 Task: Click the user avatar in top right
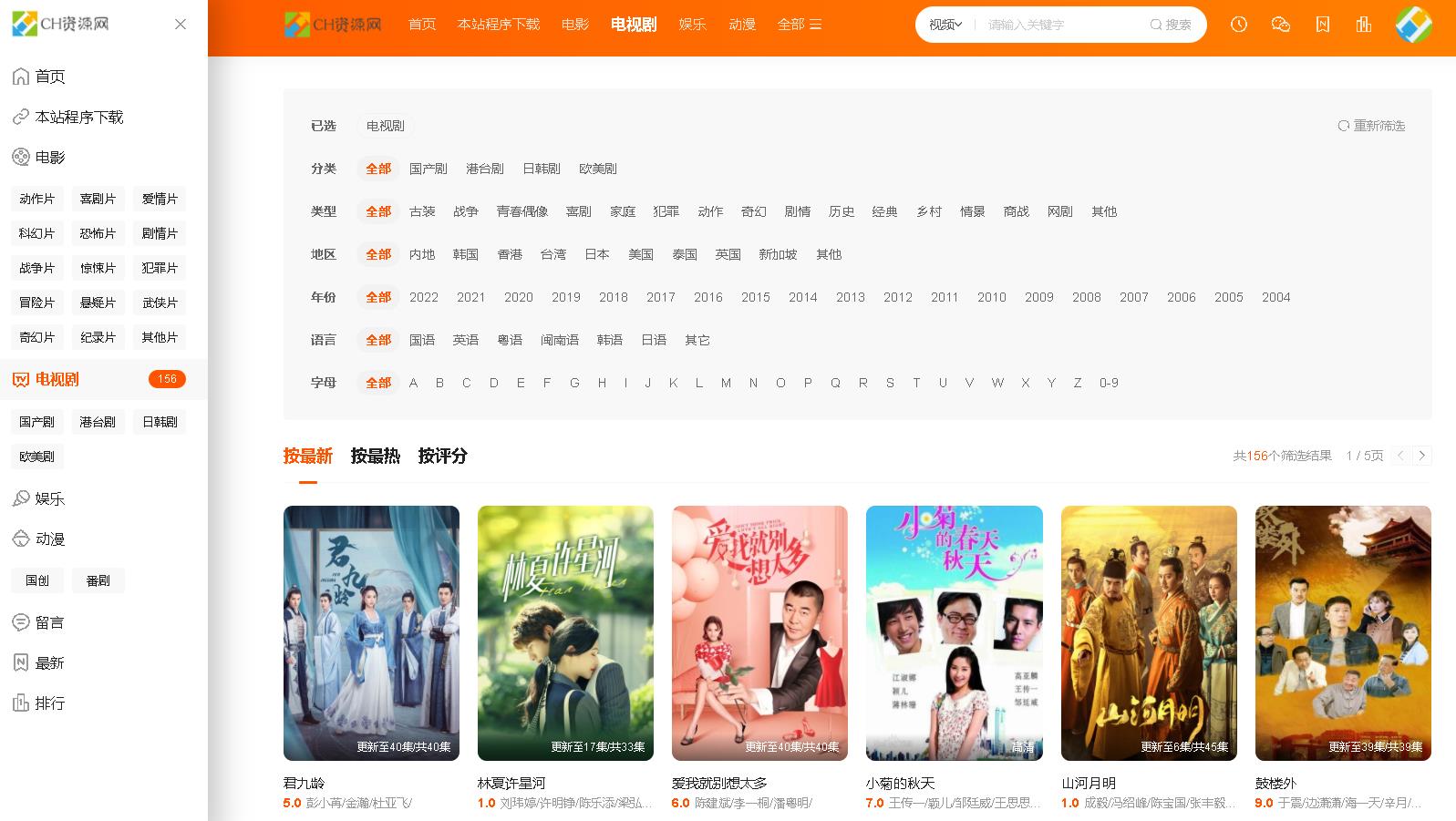point(1413,25)
